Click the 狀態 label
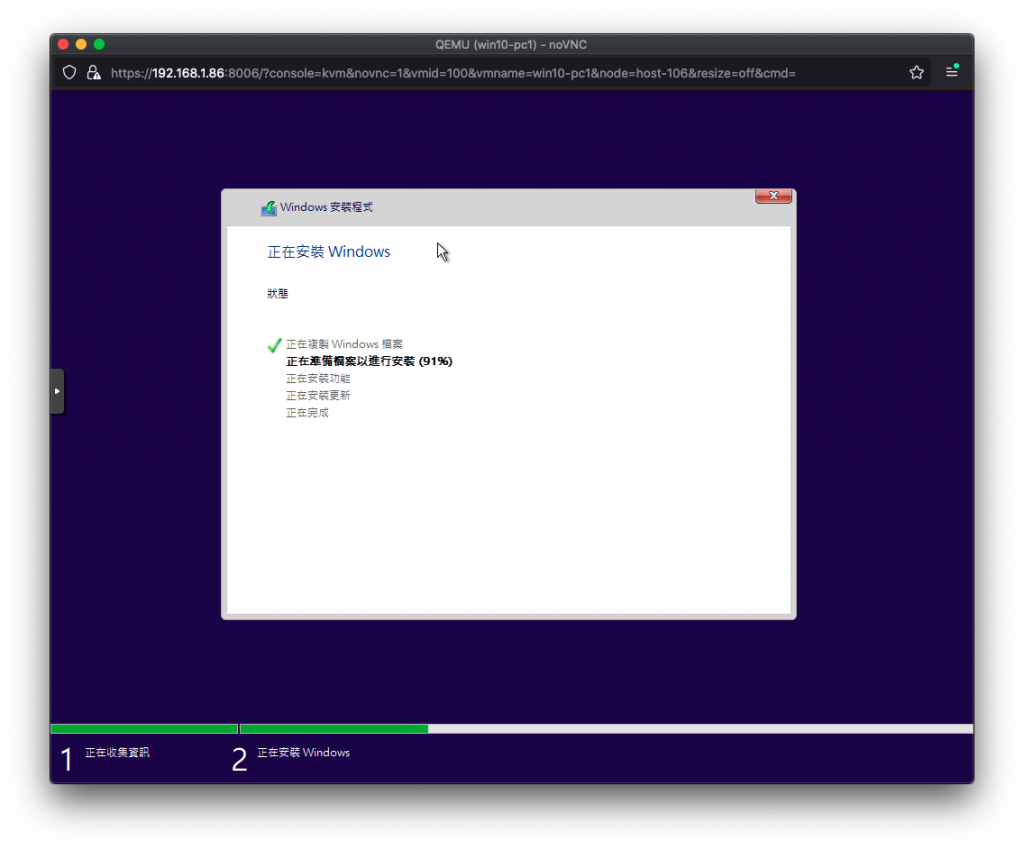 (278, 293)
